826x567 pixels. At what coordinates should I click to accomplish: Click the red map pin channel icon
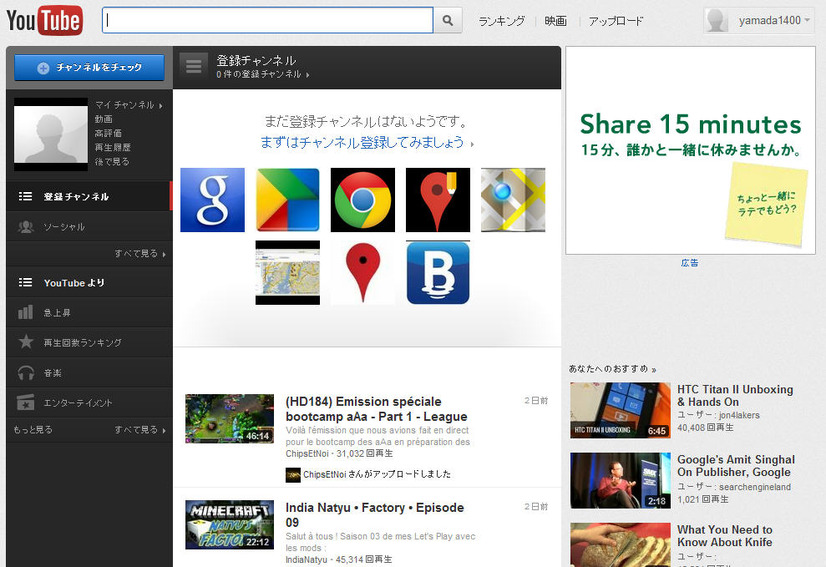coord(362,272)
